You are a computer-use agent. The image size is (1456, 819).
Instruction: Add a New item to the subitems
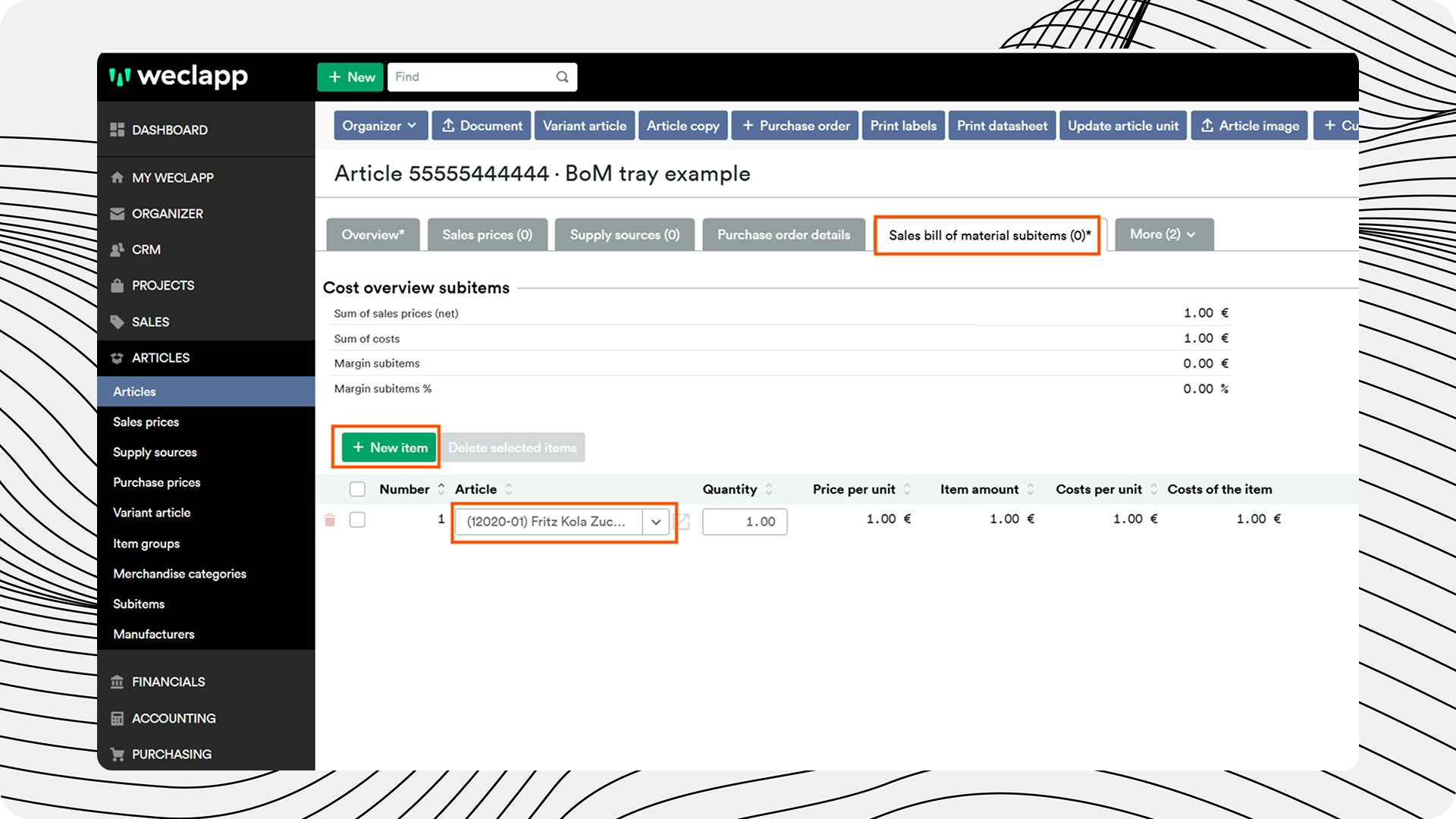389,447
